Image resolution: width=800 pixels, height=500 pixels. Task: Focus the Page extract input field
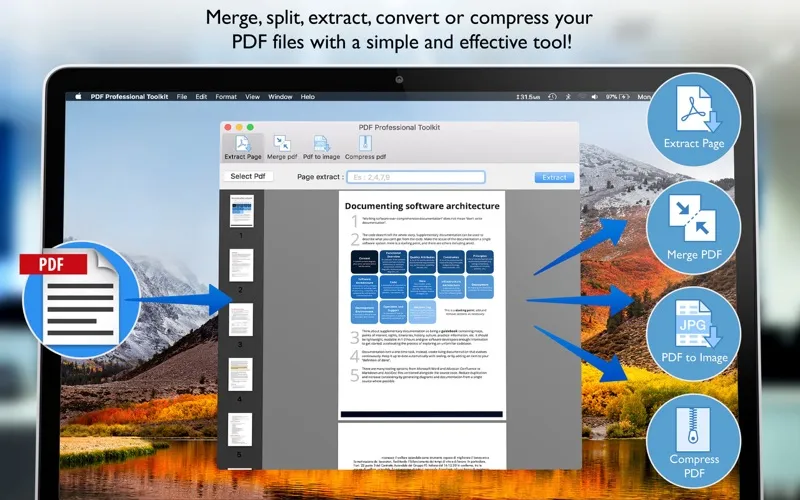416,177
